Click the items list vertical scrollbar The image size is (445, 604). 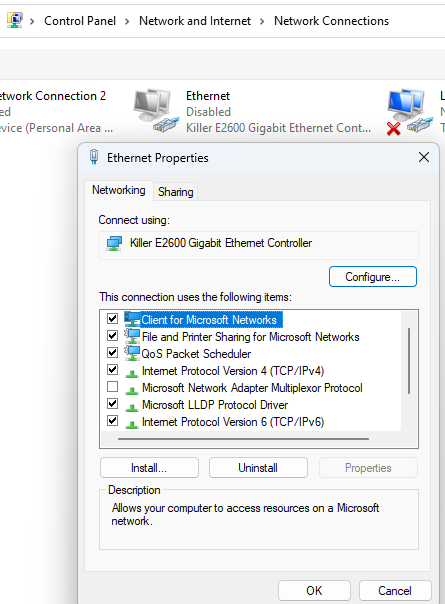409,361
